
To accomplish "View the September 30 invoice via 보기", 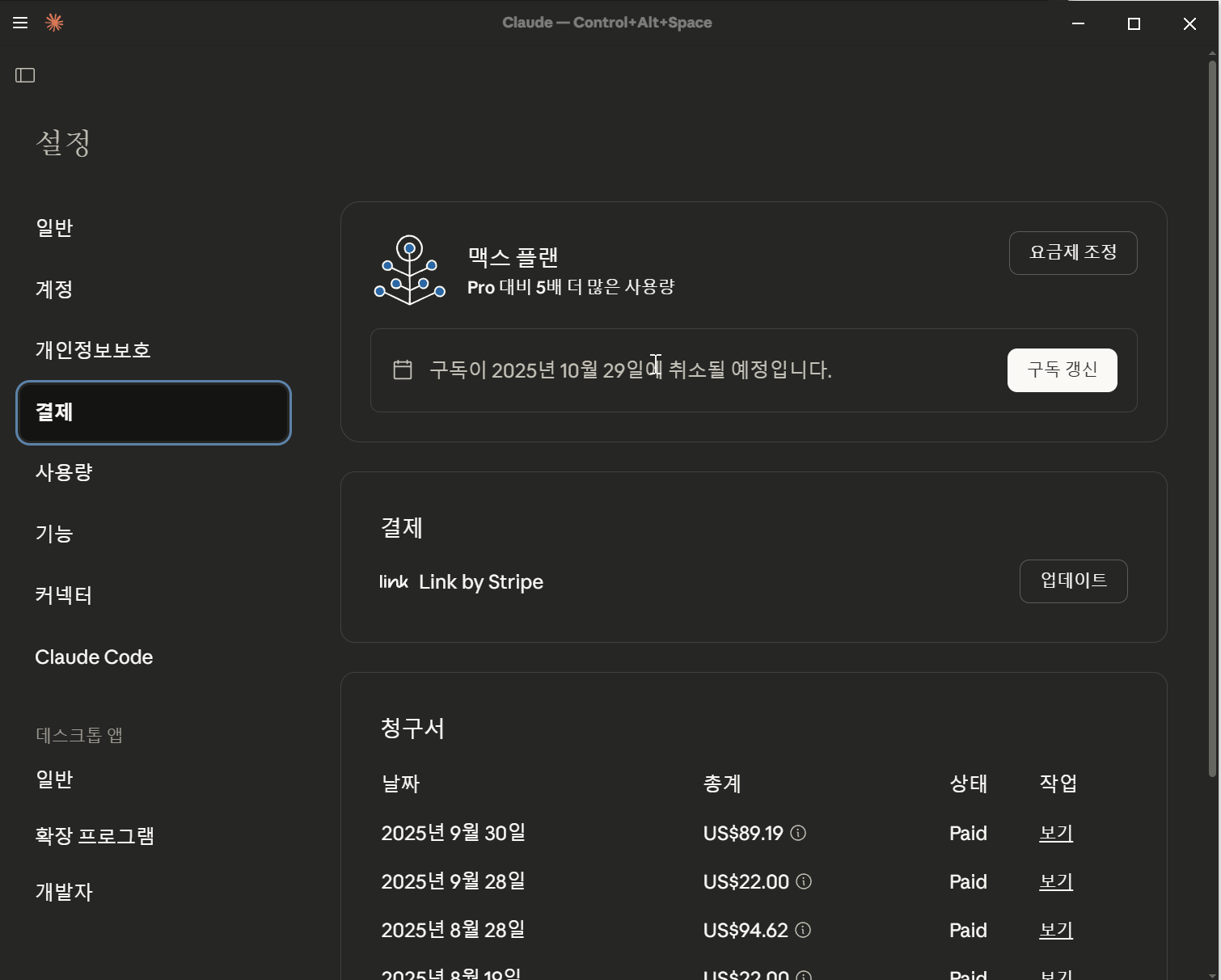I will coord(1056,833).
